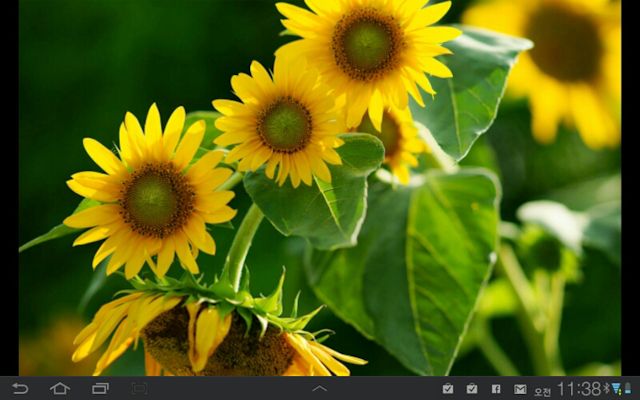This screenshot has width=640, height=400.
Task: Expand the mini apps tray chevron
Action: 320,388
